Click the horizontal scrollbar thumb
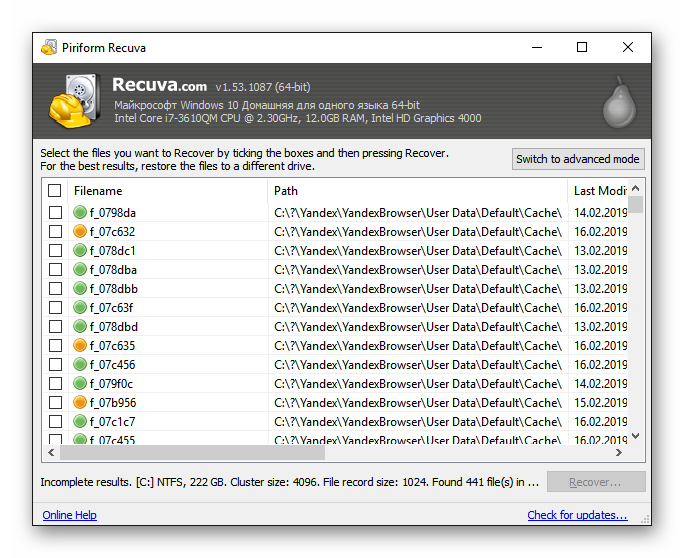The height and width of the screenshot is (558, 684). pos(192,452)
